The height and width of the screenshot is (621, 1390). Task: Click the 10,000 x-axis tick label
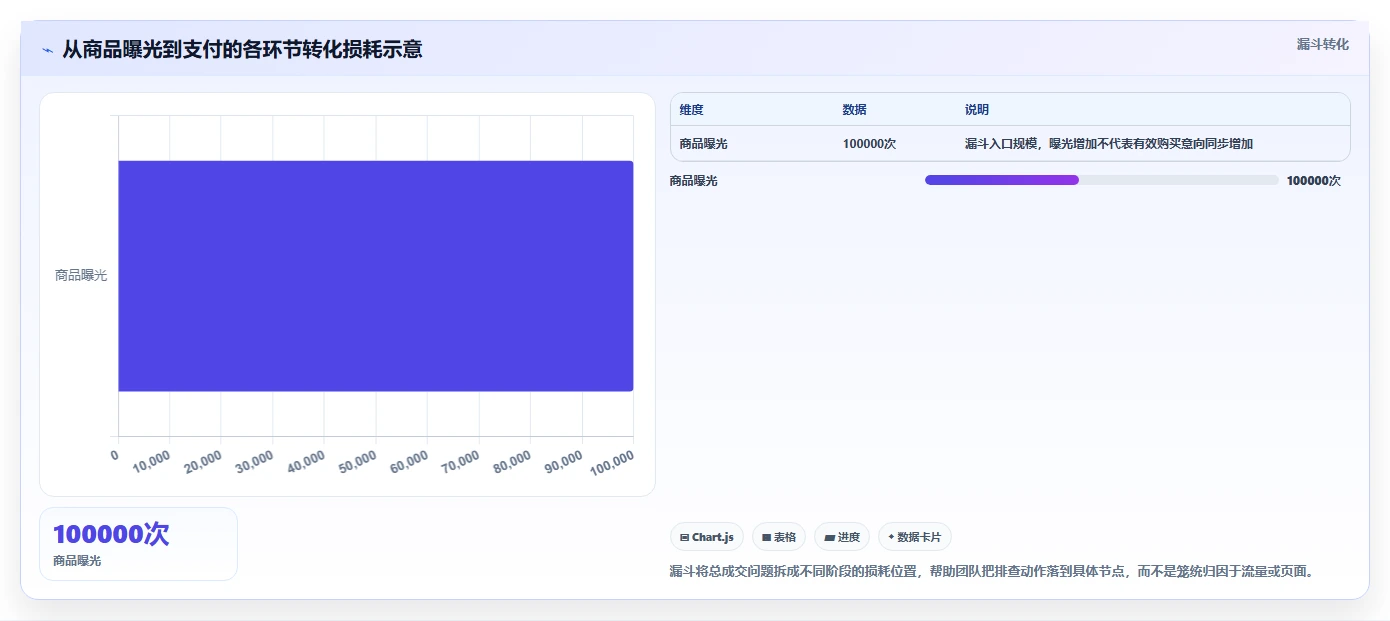coord(154,461)
